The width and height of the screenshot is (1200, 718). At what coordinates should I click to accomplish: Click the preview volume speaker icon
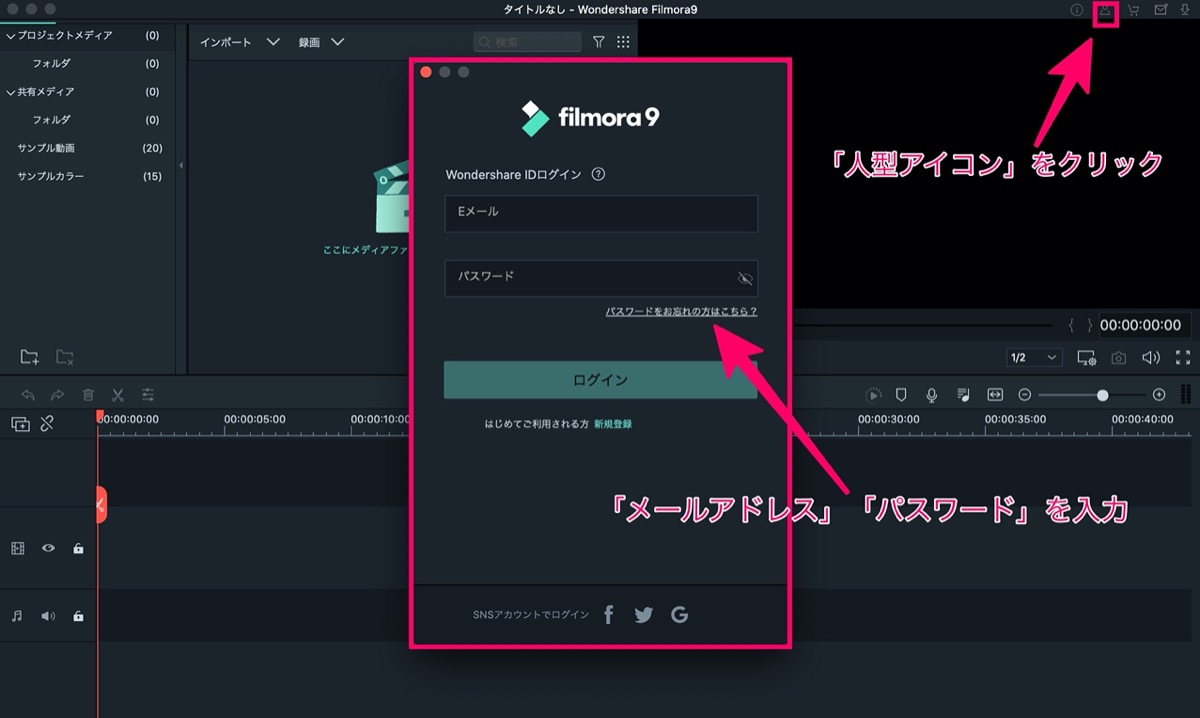coord(1151,358)
